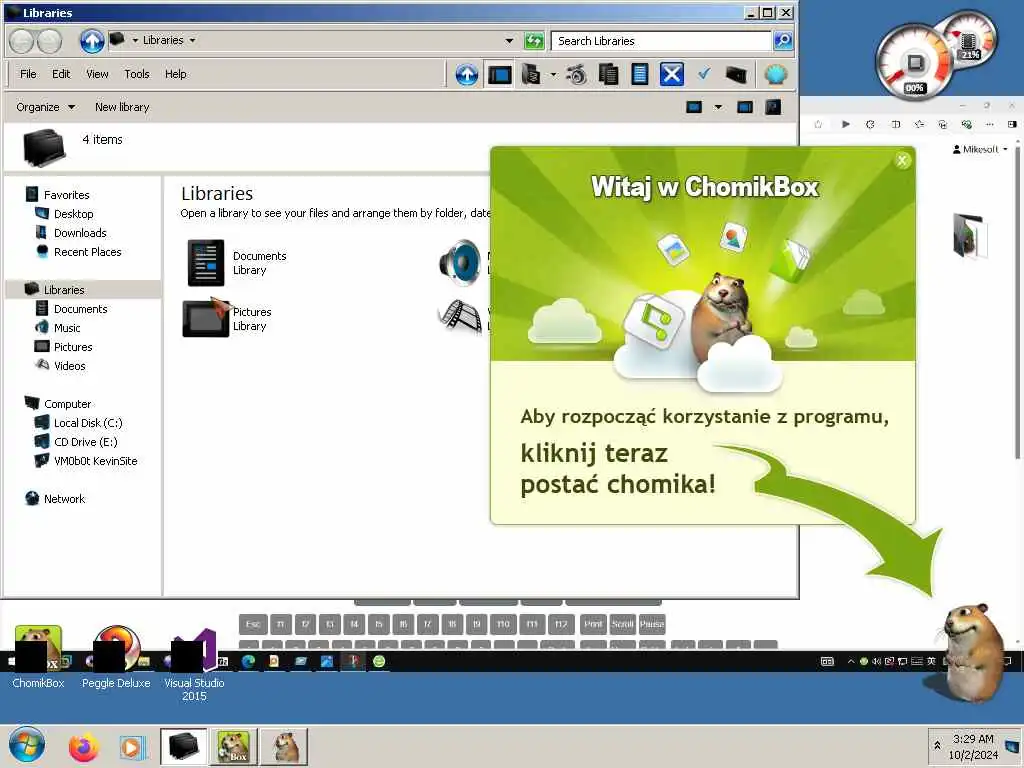Select Recent Places in the navigation pane
The height and width of the screenshot is (768, 1024).
88,252
